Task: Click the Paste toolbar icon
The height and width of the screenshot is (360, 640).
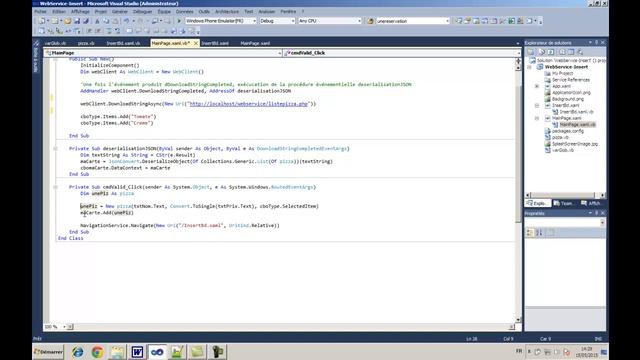Action: pos(115,21)
